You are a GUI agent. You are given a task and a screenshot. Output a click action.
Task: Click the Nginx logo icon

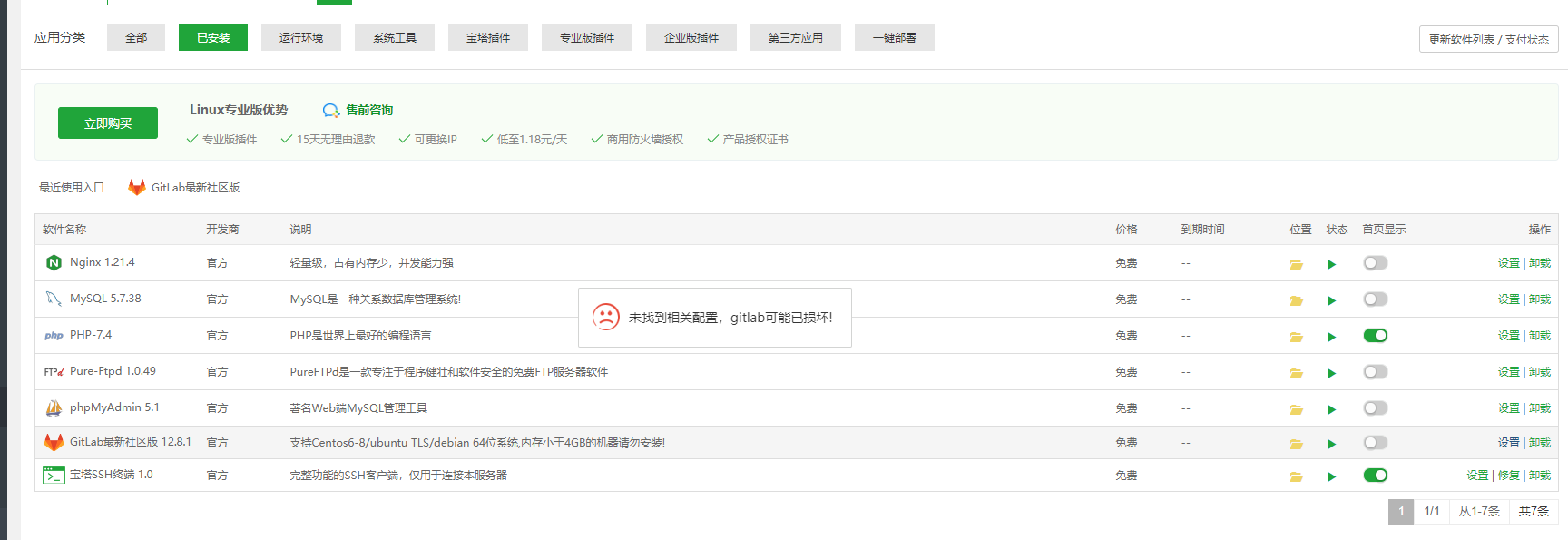coord(54,263)
